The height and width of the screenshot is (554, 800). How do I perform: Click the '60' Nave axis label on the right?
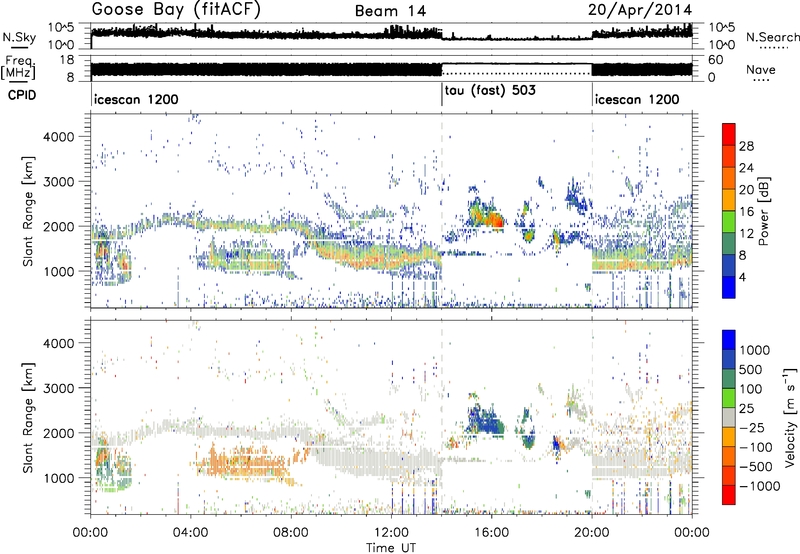pos(715,60)
